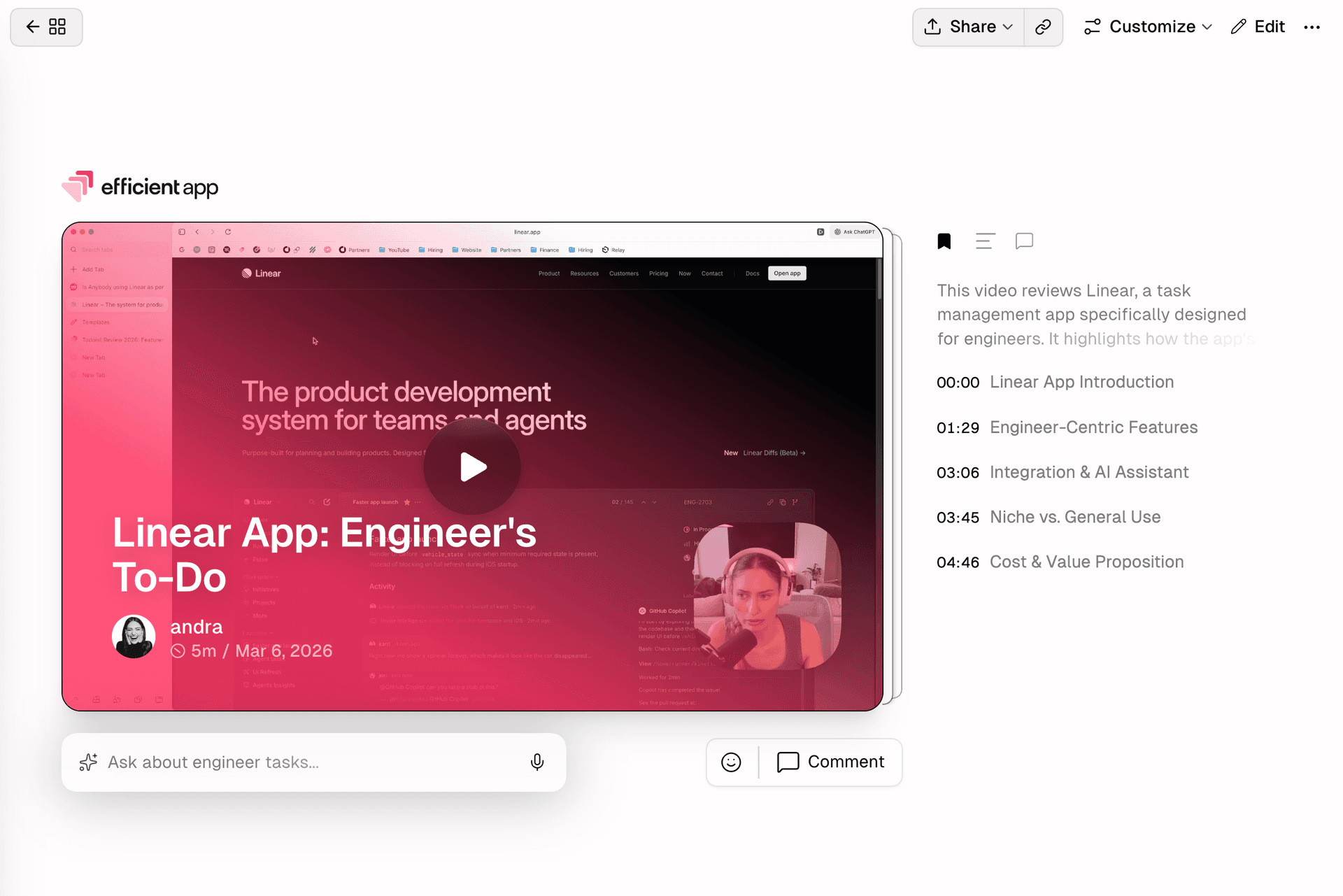Image resolution: width=1343 pixels, height=896 pixels.
Task: Click the microphone voice input icon
Action: (x=537, y=762)
